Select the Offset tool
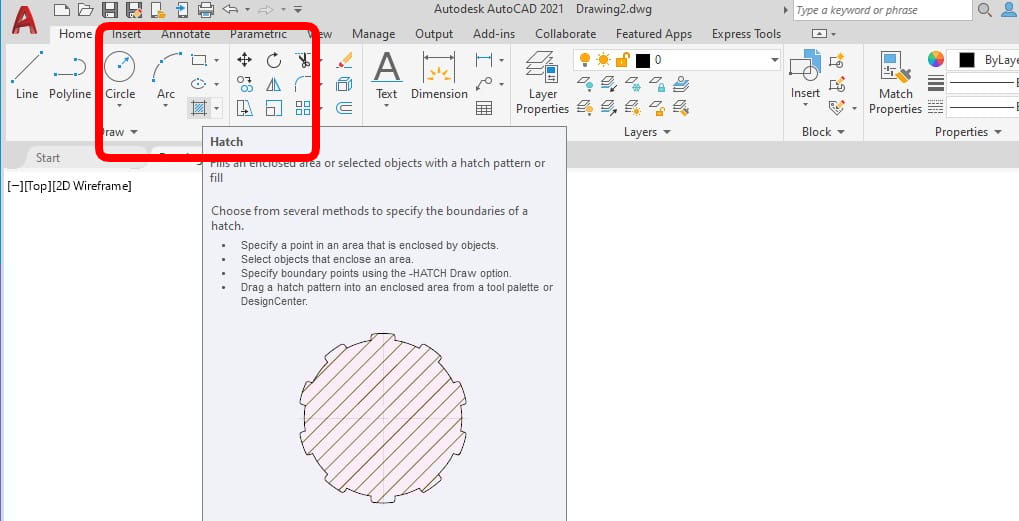1019x521 pixels. (x=344, y=108)
